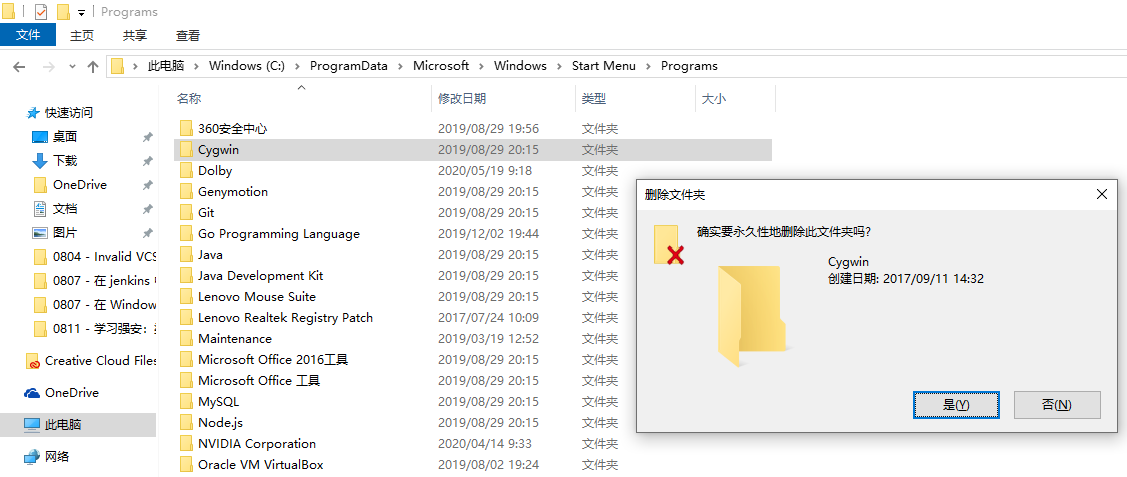Click the Maintenance folder icon
The width and height of the screenshot is (1127, 477).
pyautogui.click(x=186, y=338)
